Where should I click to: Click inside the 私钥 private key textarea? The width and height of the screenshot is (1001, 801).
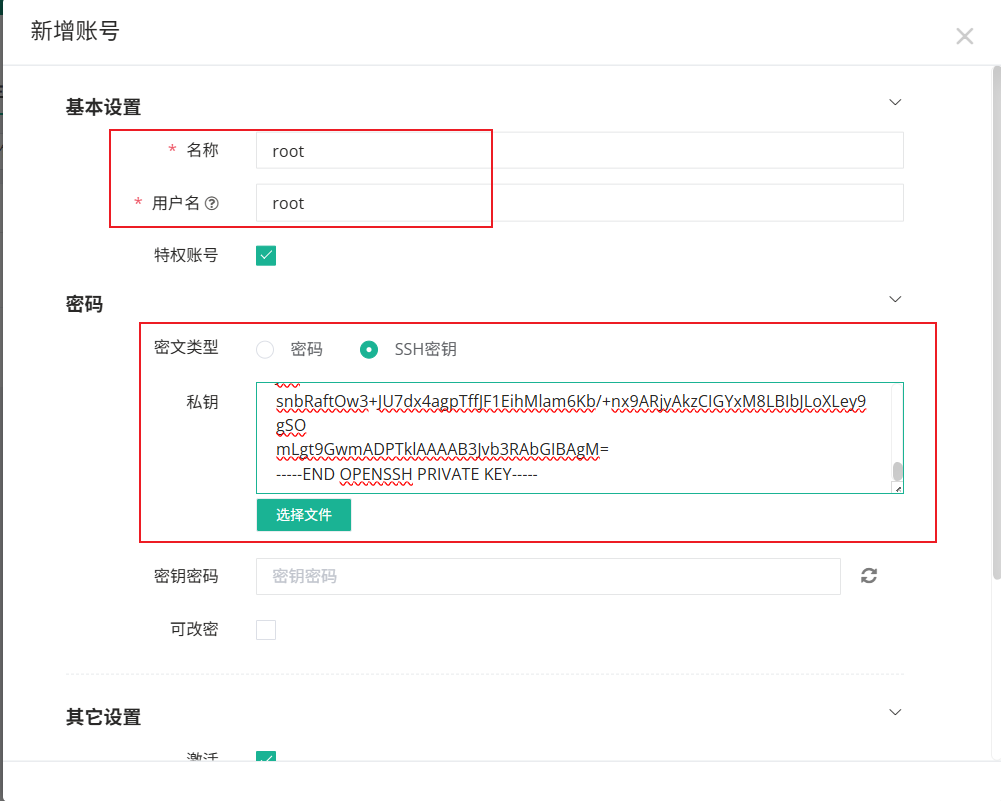(570, 437)
